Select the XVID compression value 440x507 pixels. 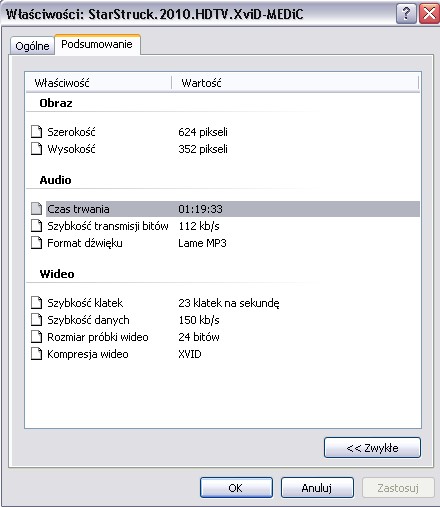click(190, 354)
